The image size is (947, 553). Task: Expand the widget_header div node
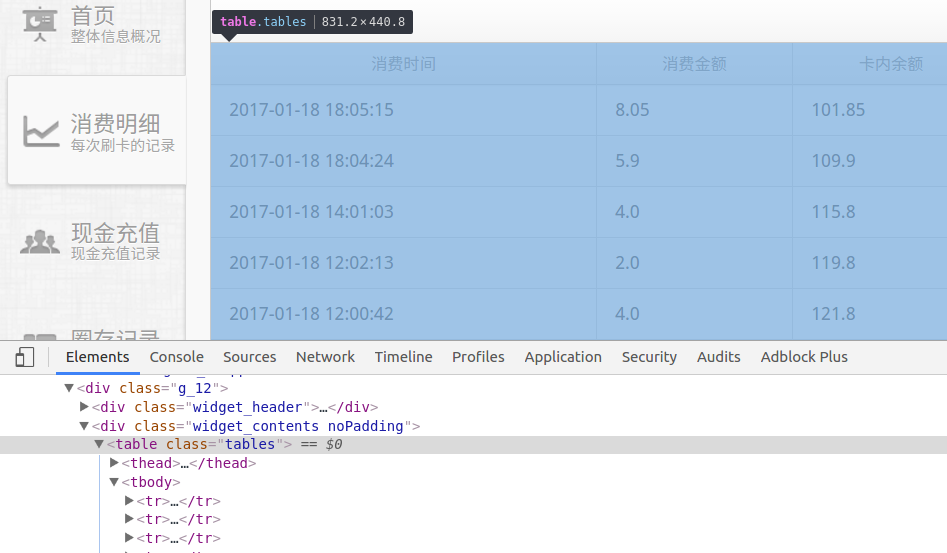84,407
